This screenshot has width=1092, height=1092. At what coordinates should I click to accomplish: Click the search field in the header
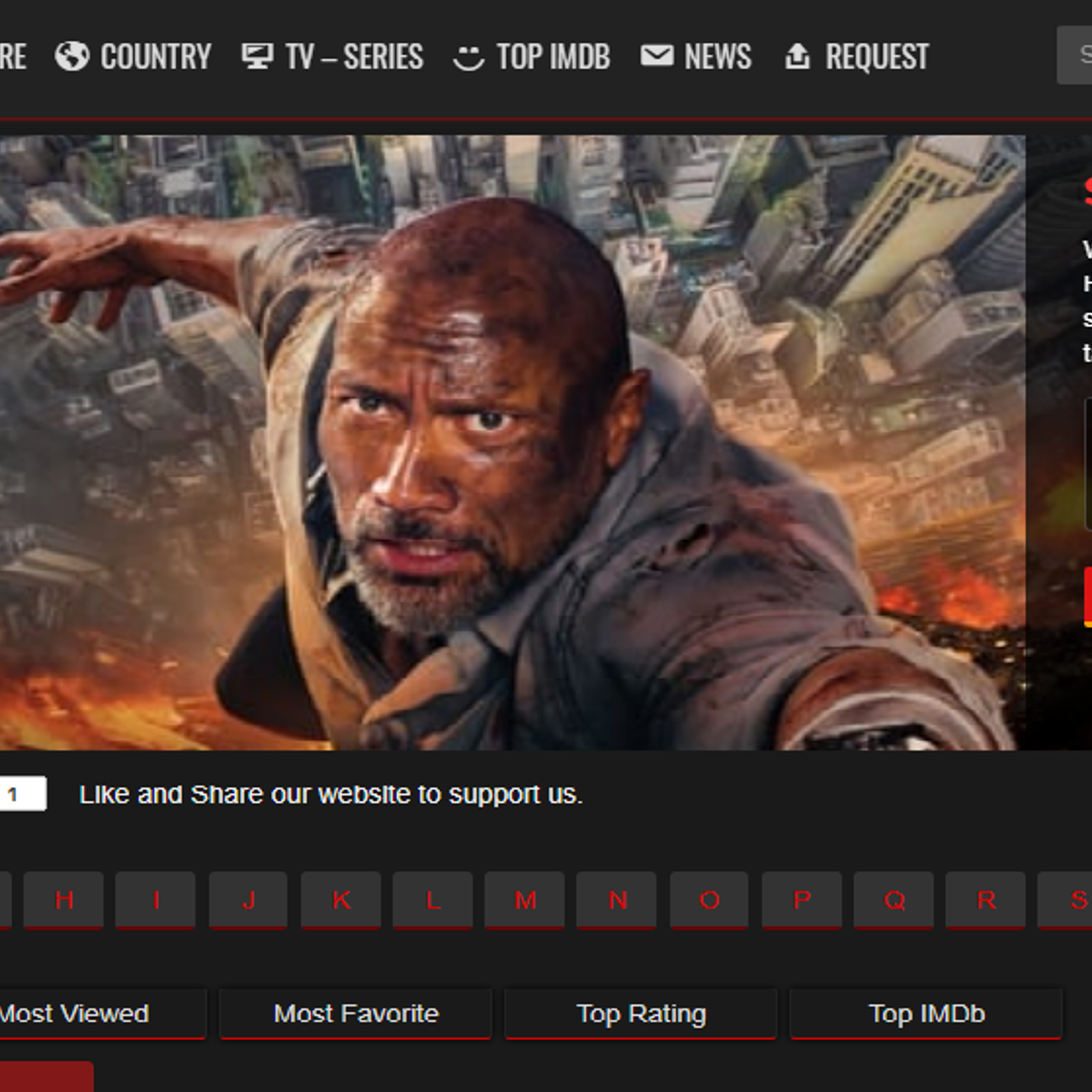[1074, 55]
